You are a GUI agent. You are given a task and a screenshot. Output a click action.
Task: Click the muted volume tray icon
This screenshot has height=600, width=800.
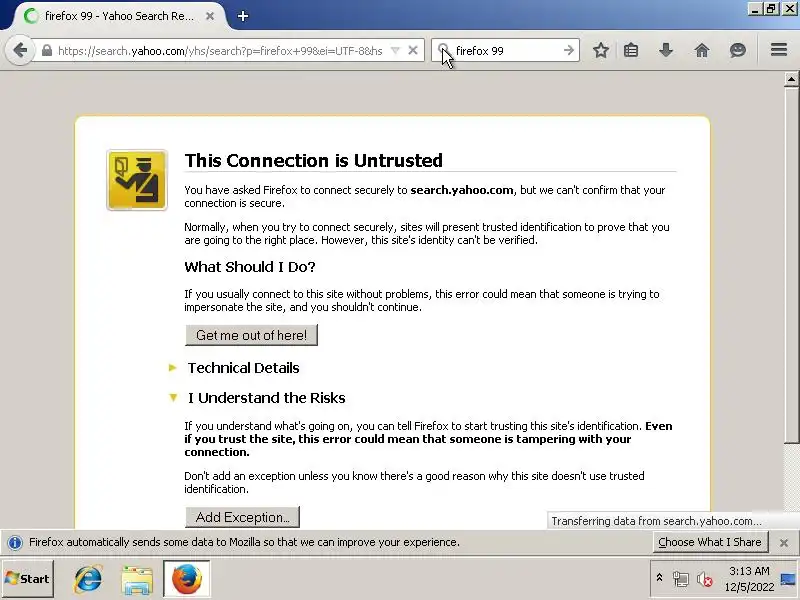[x=705, y=579]
